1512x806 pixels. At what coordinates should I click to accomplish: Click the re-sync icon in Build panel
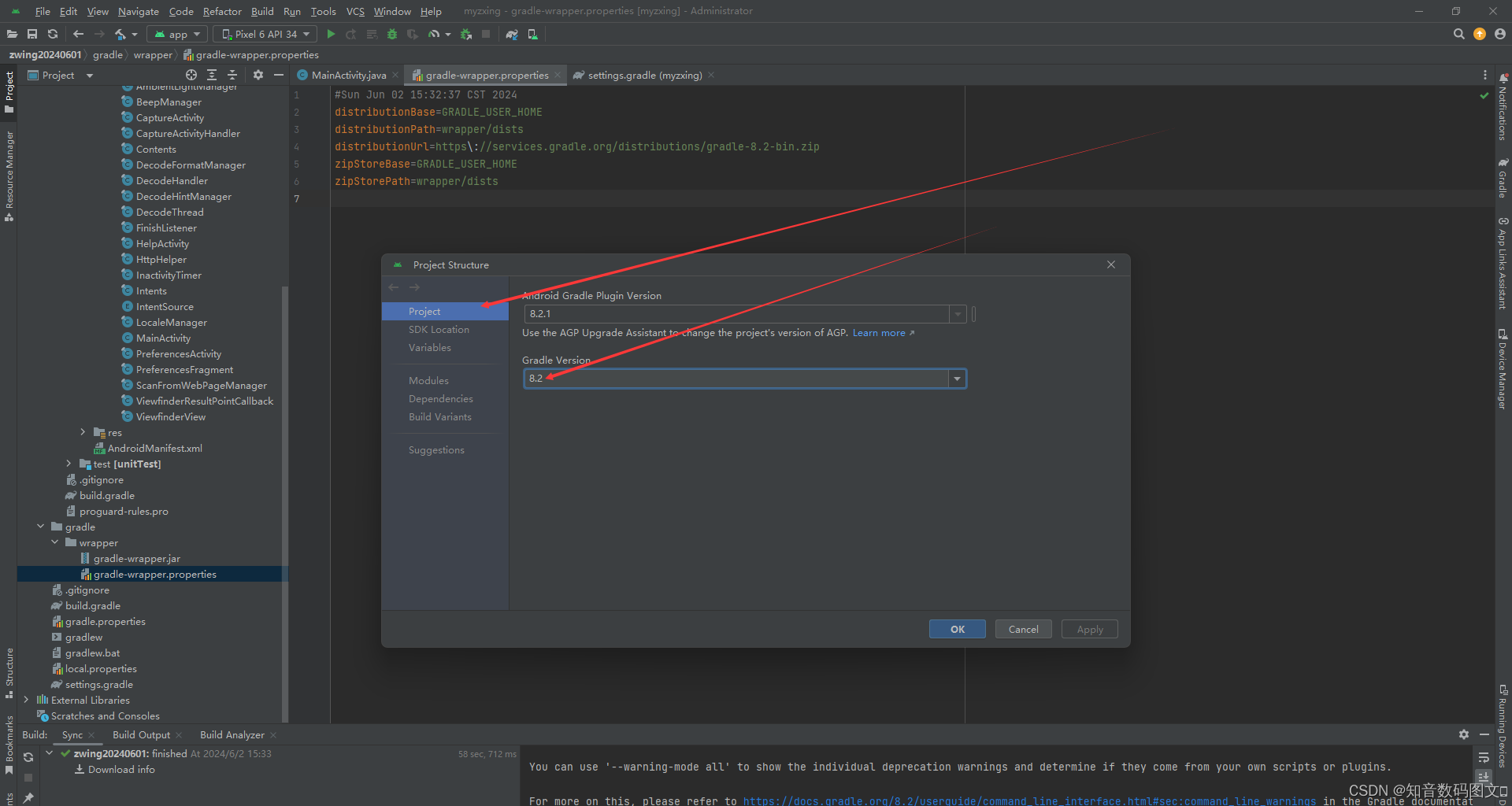coord(28,757)
